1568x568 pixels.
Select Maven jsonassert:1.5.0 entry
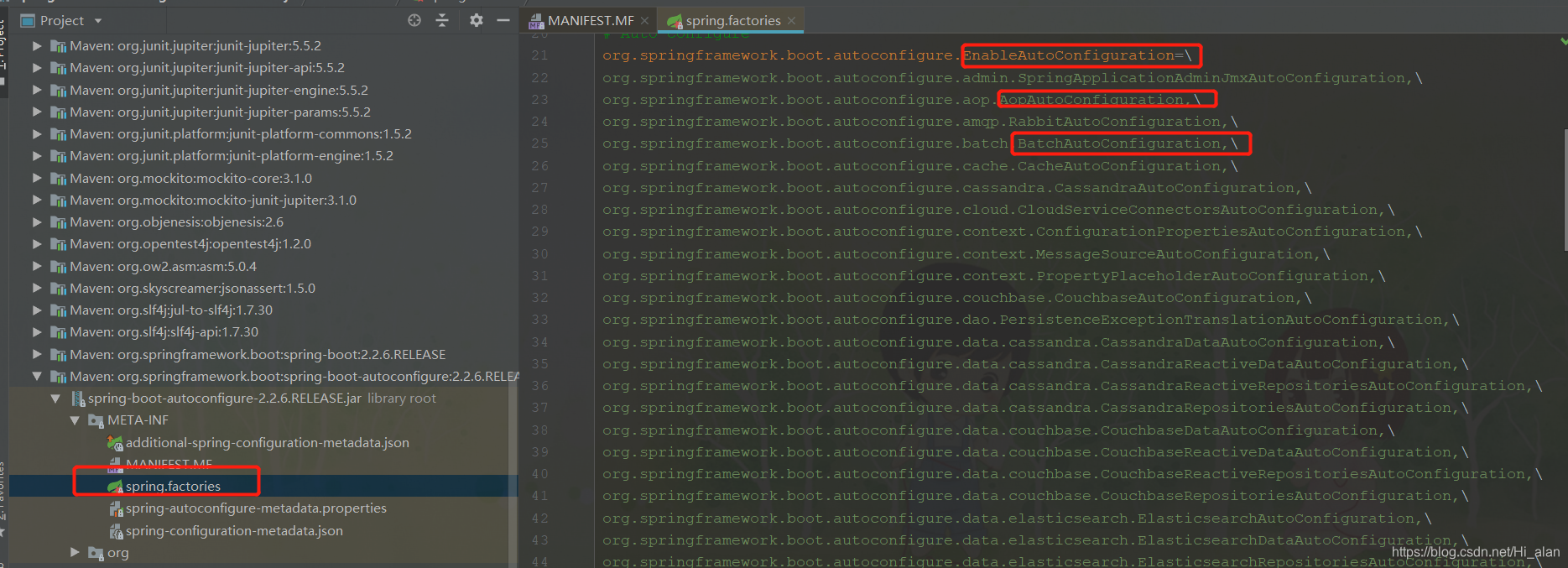click(x=192, y=288)
